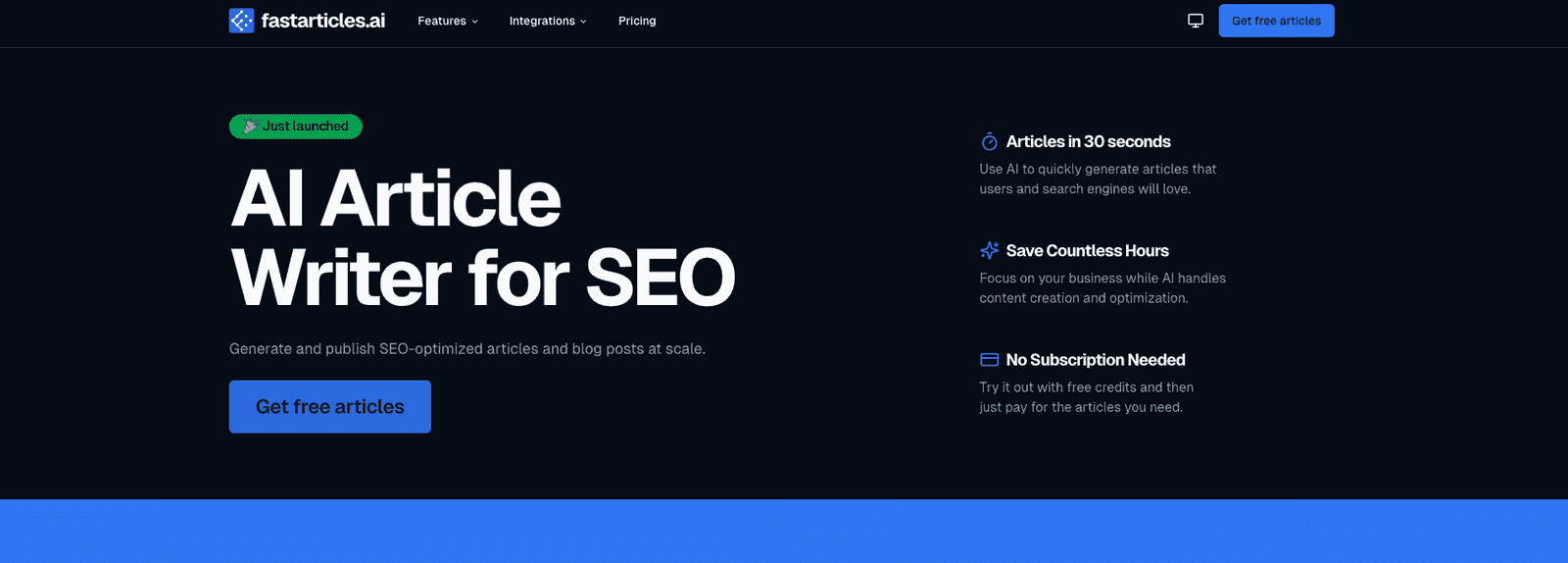Click the Articles in 30 seconds heading
This screenshot has width=1568, height=563.
[x=1088, y=142]
